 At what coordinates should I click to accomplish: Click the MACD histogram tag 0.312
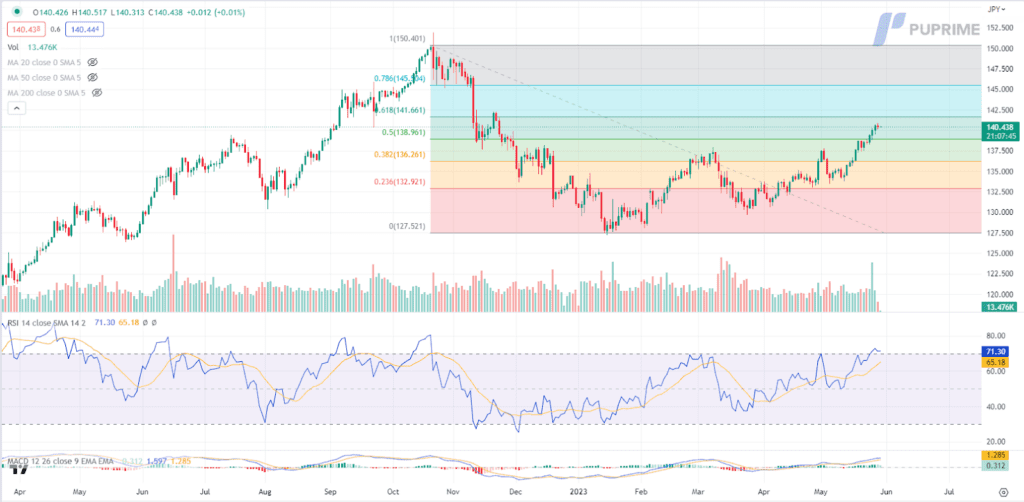(996, 465)
